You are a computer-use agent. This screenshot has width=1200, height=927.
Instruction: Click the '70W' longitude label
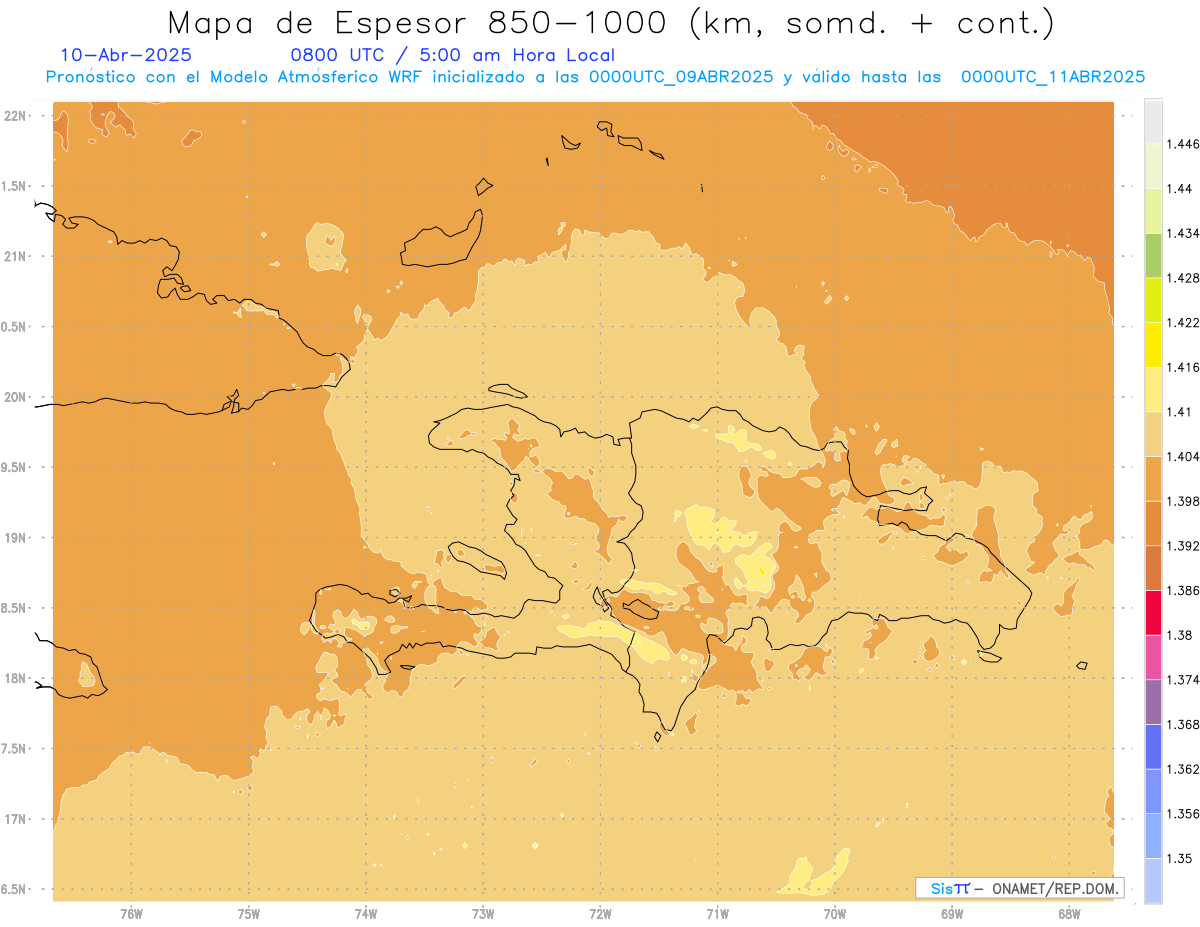pos(835,914)
